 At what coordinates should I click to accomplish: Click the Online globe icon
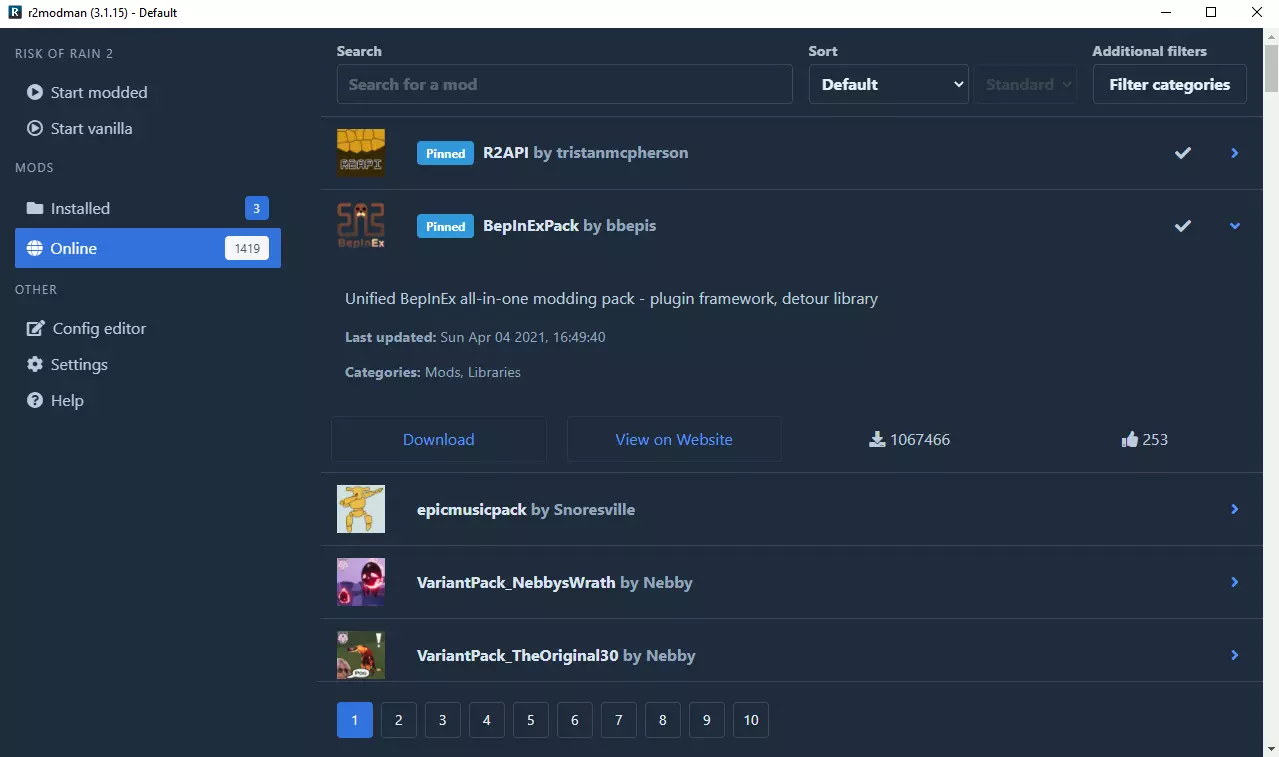point(35,248)
